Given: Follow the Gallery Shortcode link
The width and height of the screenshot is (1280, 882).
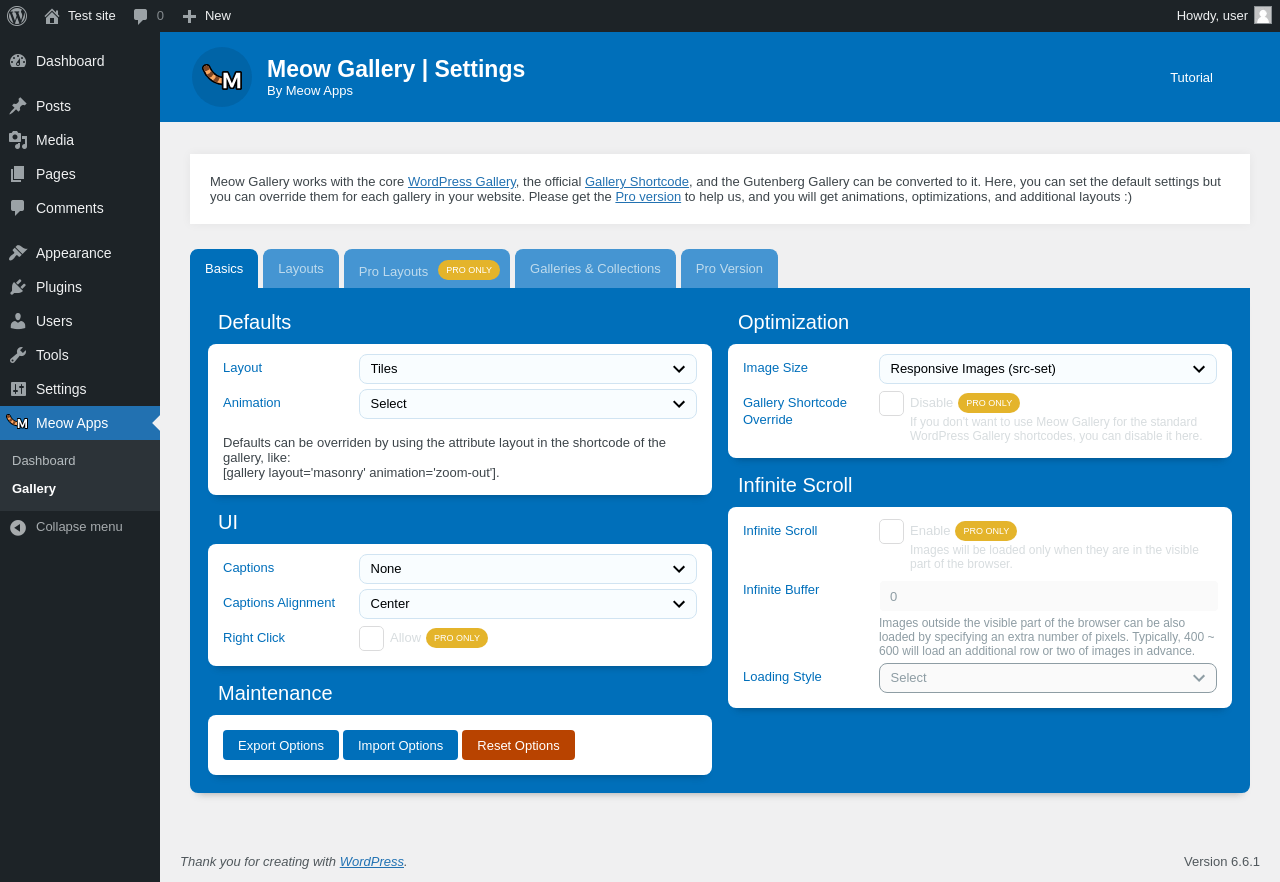Looking at the screenshot, I should tap(637, 182).
